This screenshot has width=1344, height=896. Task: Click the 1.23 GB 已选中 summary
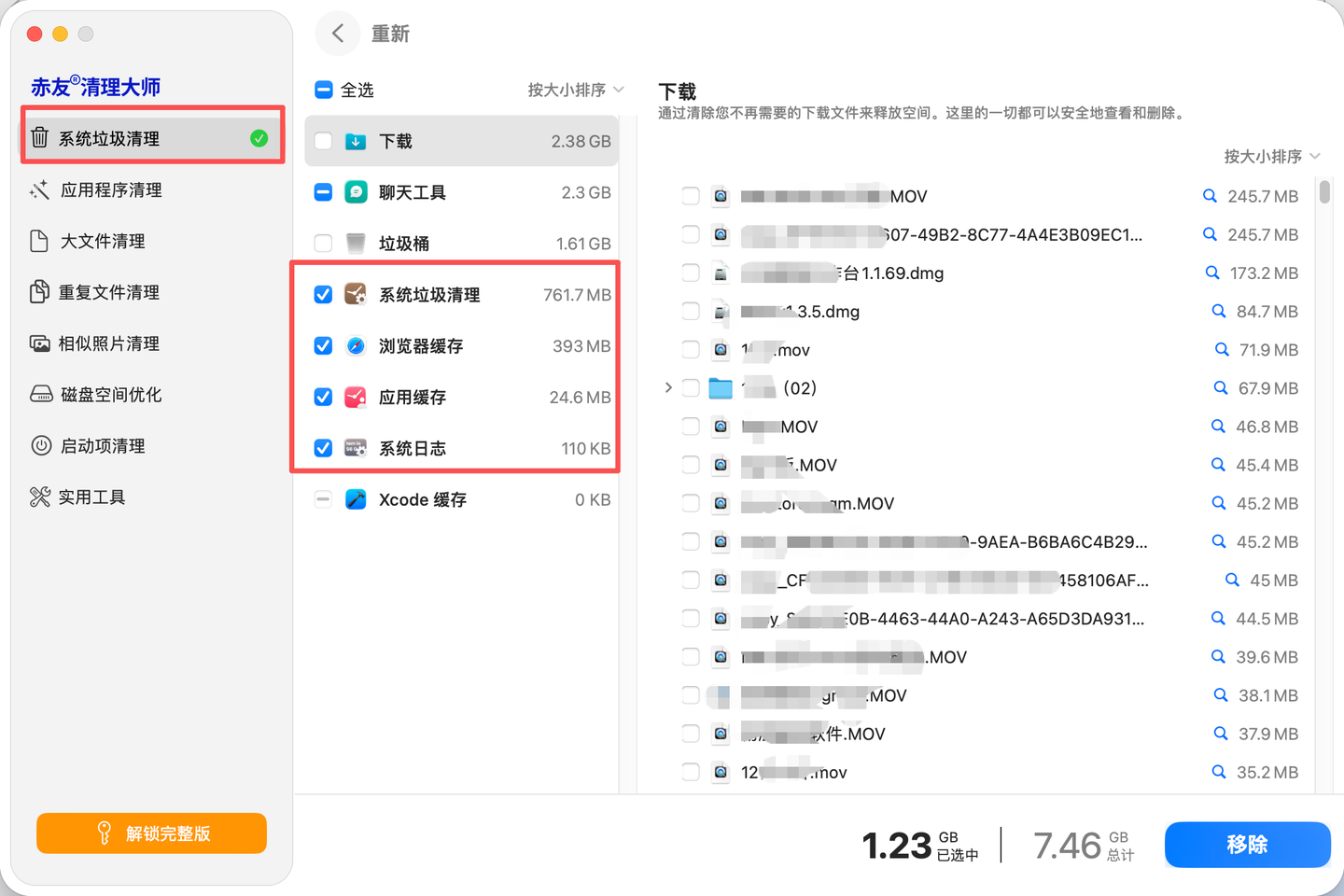(920, 846)
